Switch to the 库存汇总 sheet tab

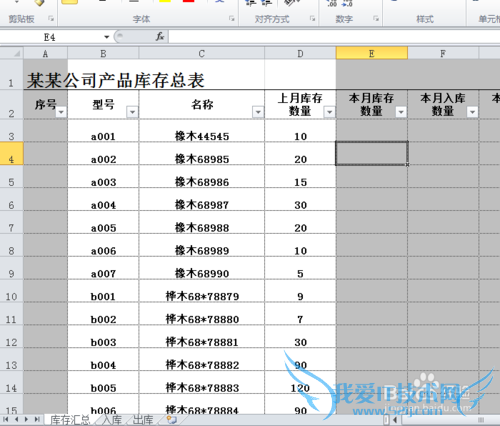coord(70,420)
